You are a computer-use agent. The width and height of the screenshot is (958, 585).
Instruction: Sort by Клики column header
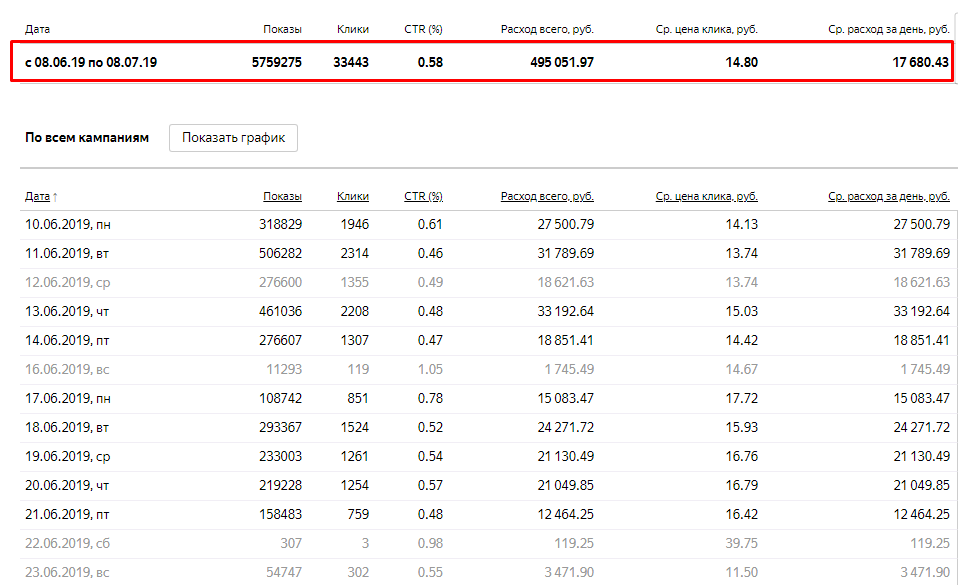pyautogui.click(x=353, y=196)
